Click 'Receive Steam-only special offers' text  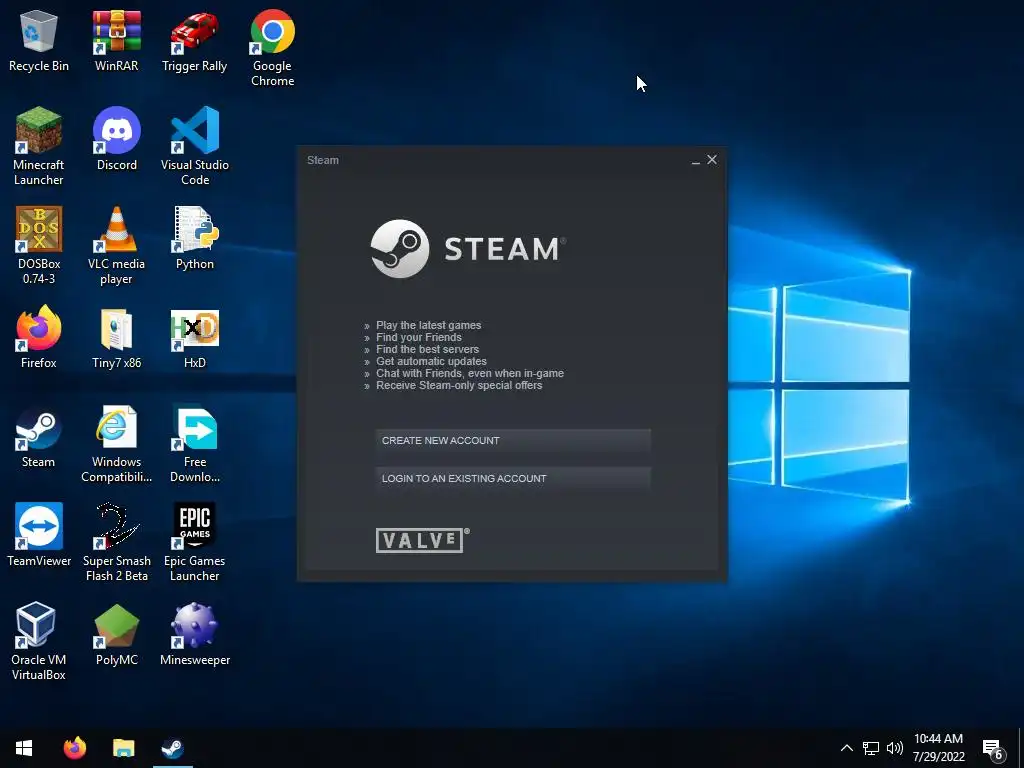click(x=459, y=385)
